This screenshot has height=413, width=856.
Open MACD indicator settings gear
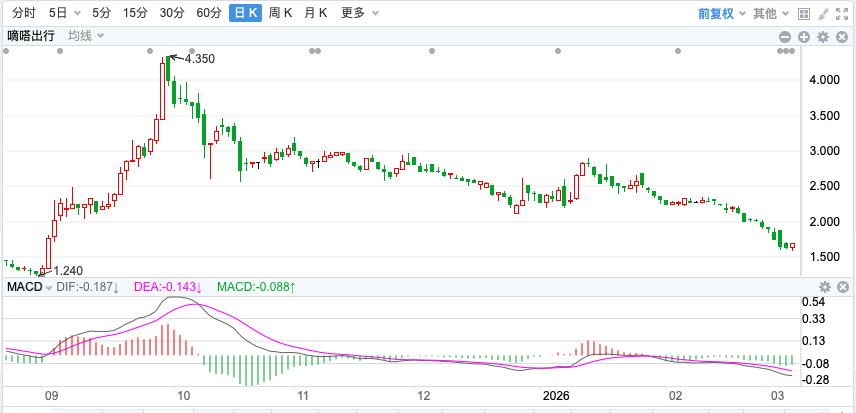[x=823, y=288]
